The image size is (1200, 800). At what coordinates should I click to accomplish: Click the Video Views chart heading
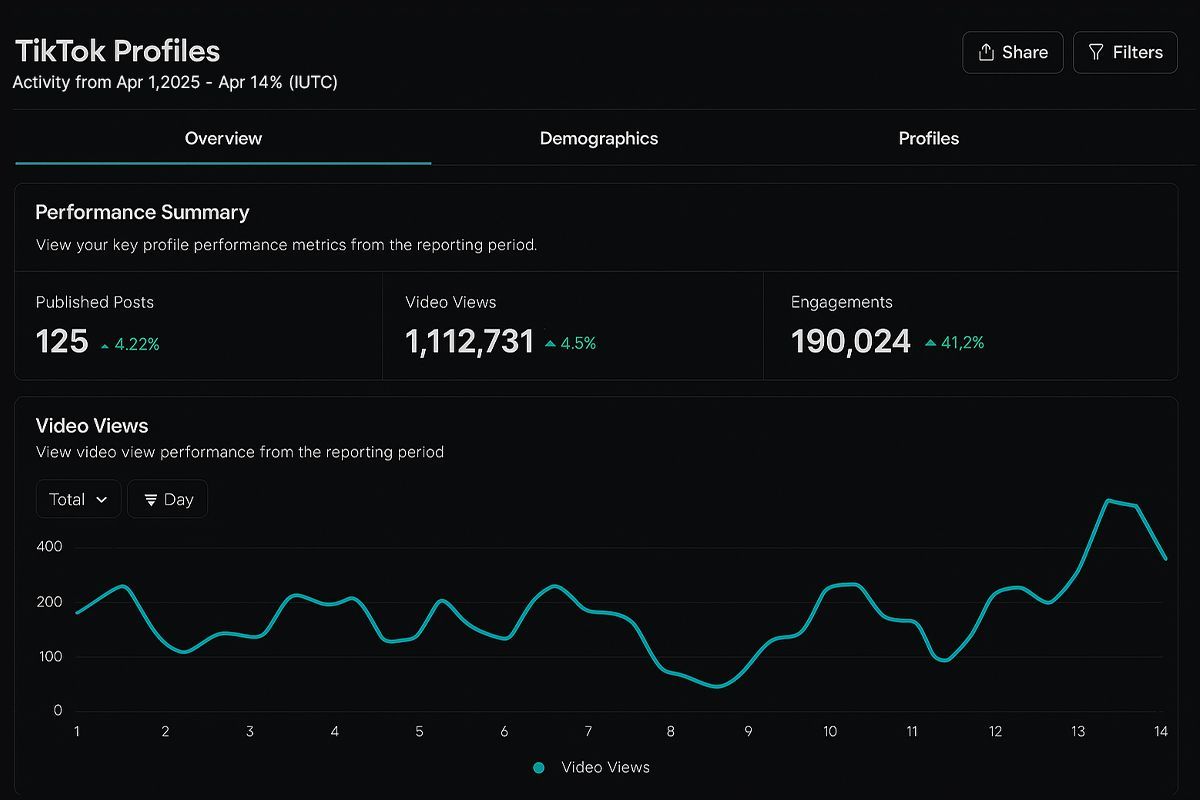(92, 426)
